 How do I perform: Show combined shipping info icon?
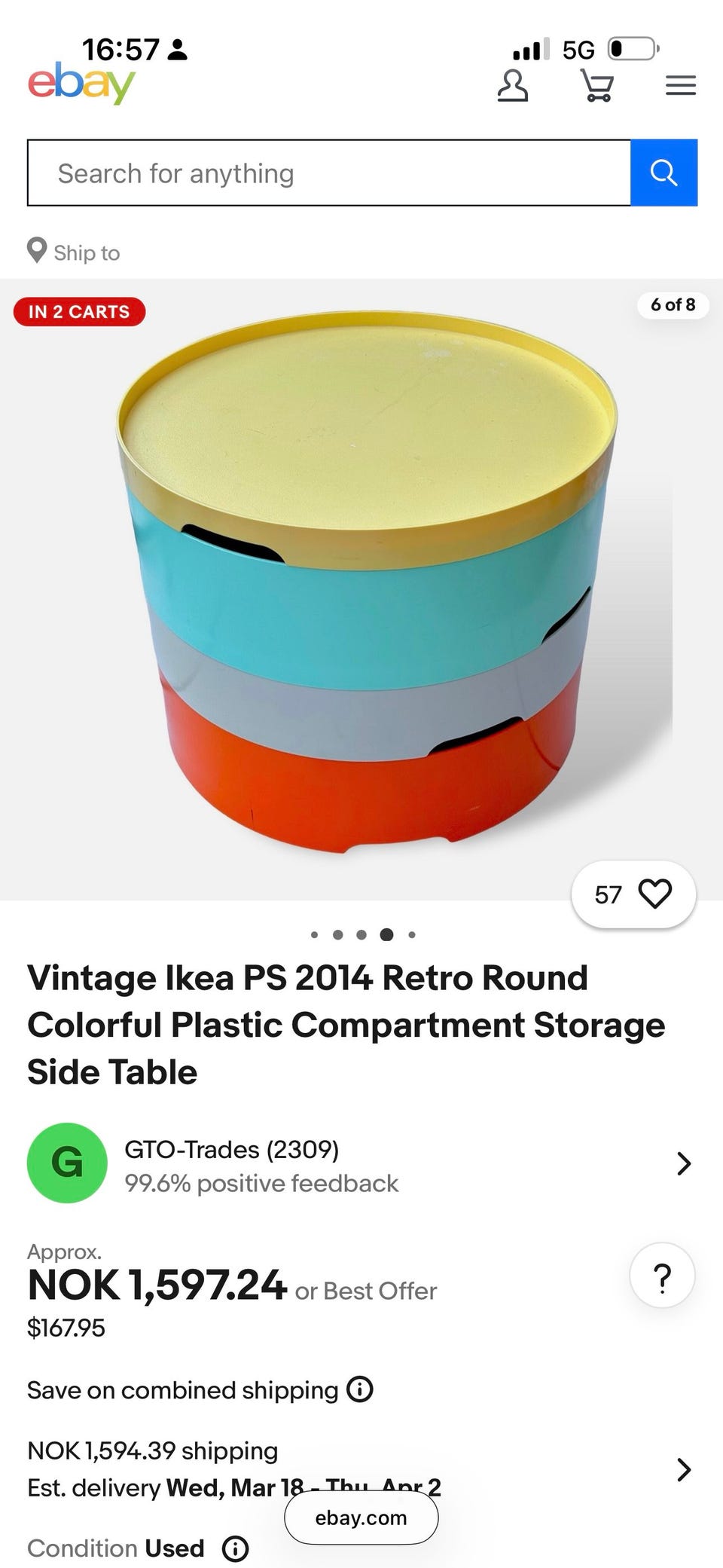[360, 1389]
